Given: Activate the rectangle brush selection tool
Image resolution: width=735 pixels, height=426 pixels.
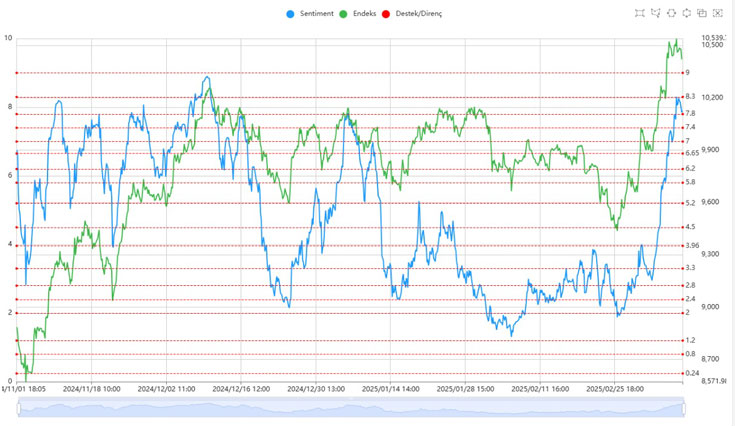Looking at the screenshot, I should pos(640,13).
